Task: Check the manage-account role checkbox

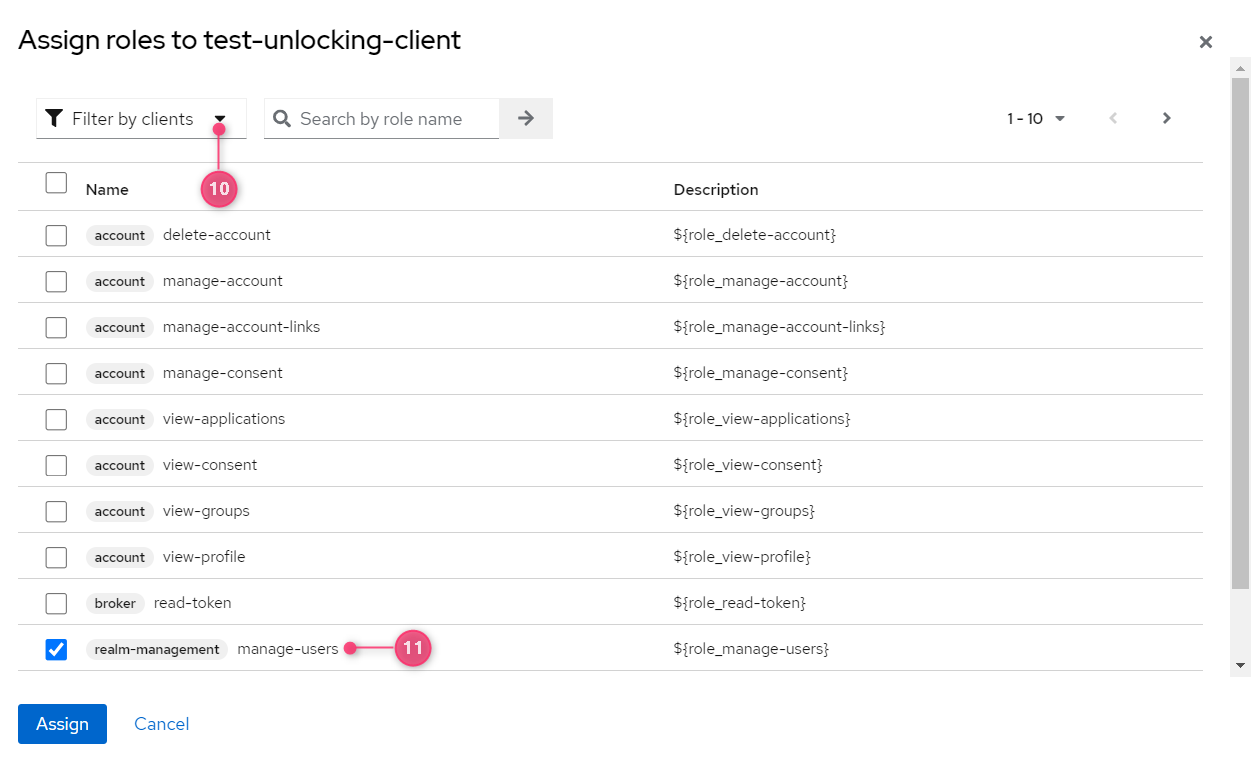Action: coord(56,281)
